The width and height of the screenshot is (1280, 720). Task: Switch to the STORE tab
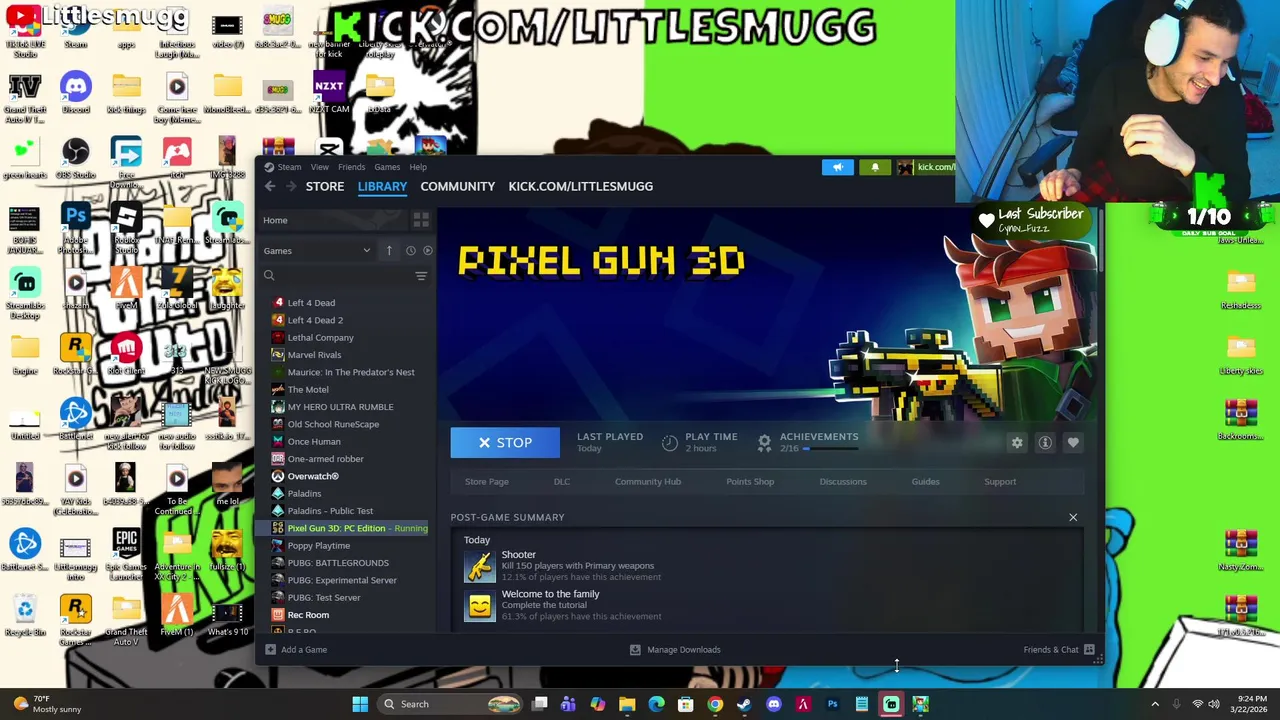pos(325,186)
